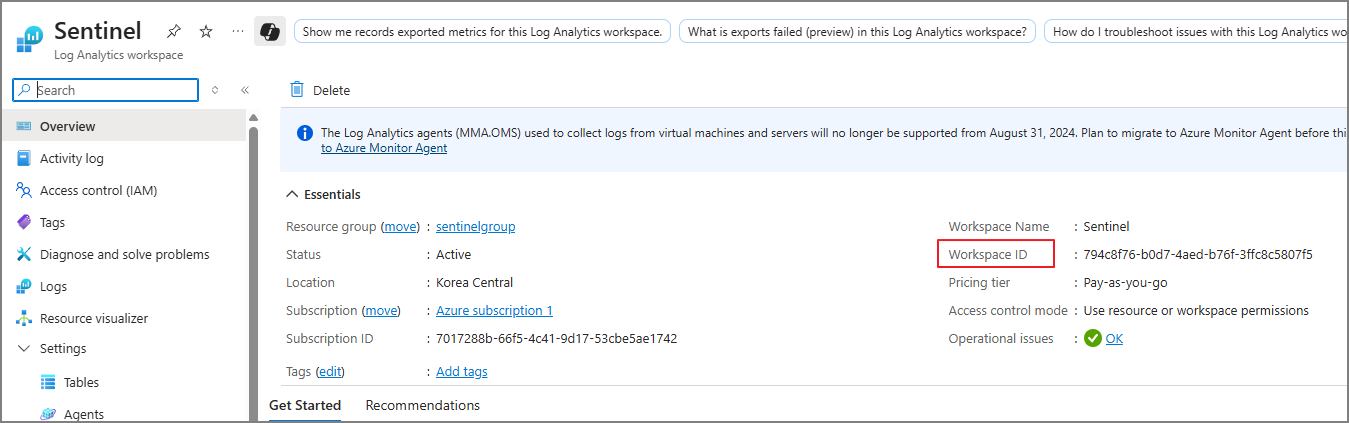Click the Tables icon under Settings
The image size is (1349, 423).
click(48, 382)
